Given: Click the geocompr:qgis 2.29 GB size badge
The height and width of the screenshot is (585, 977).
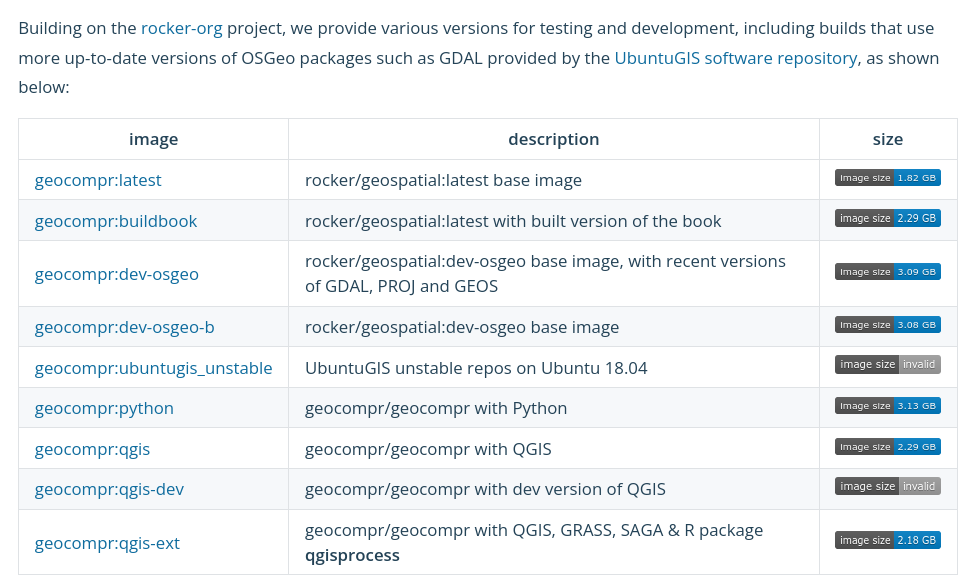Looking at the screenshot, I should click(887, 447).
